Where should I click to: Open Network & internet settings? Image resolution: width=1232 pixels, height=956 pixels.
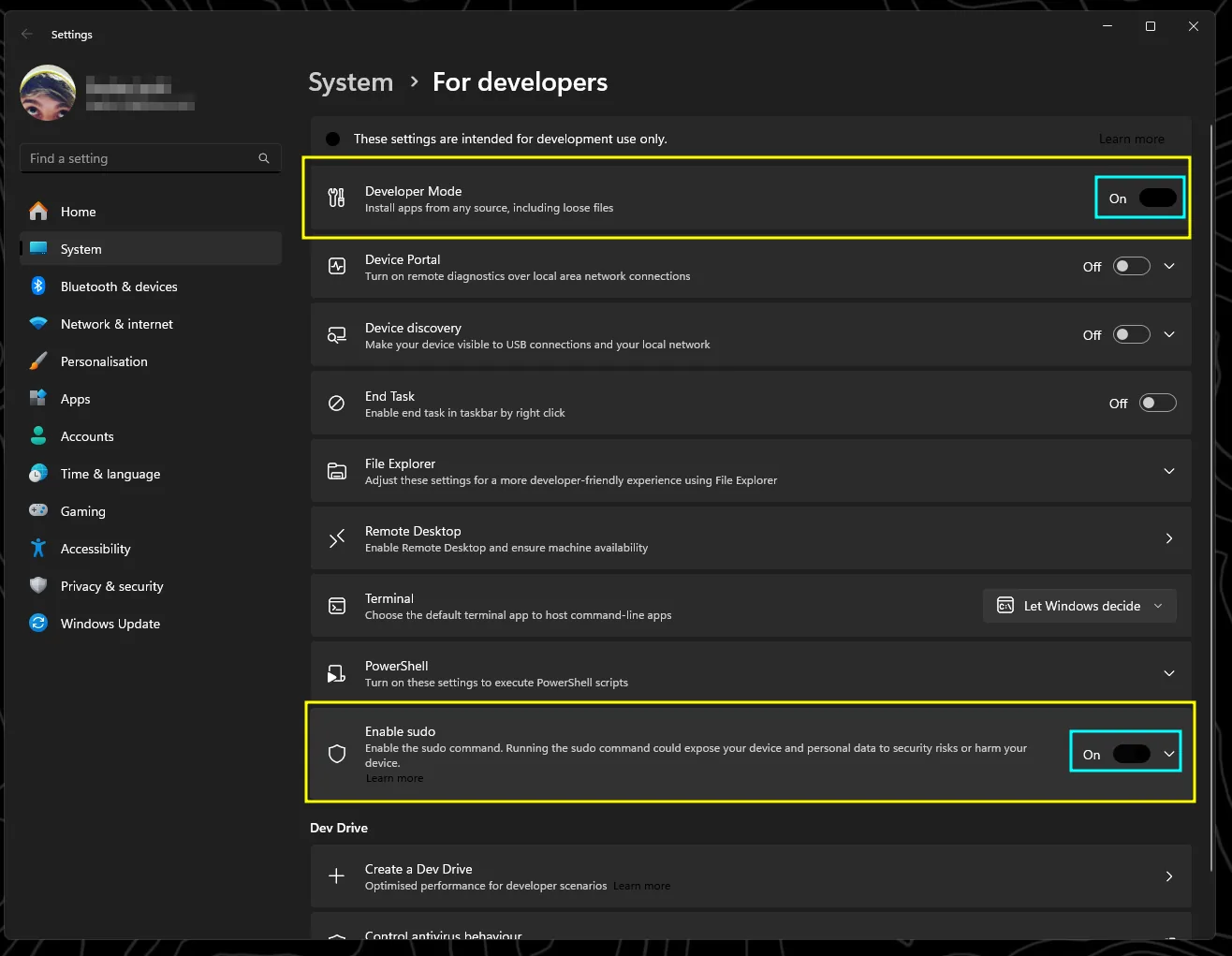[x=151, y=324]
